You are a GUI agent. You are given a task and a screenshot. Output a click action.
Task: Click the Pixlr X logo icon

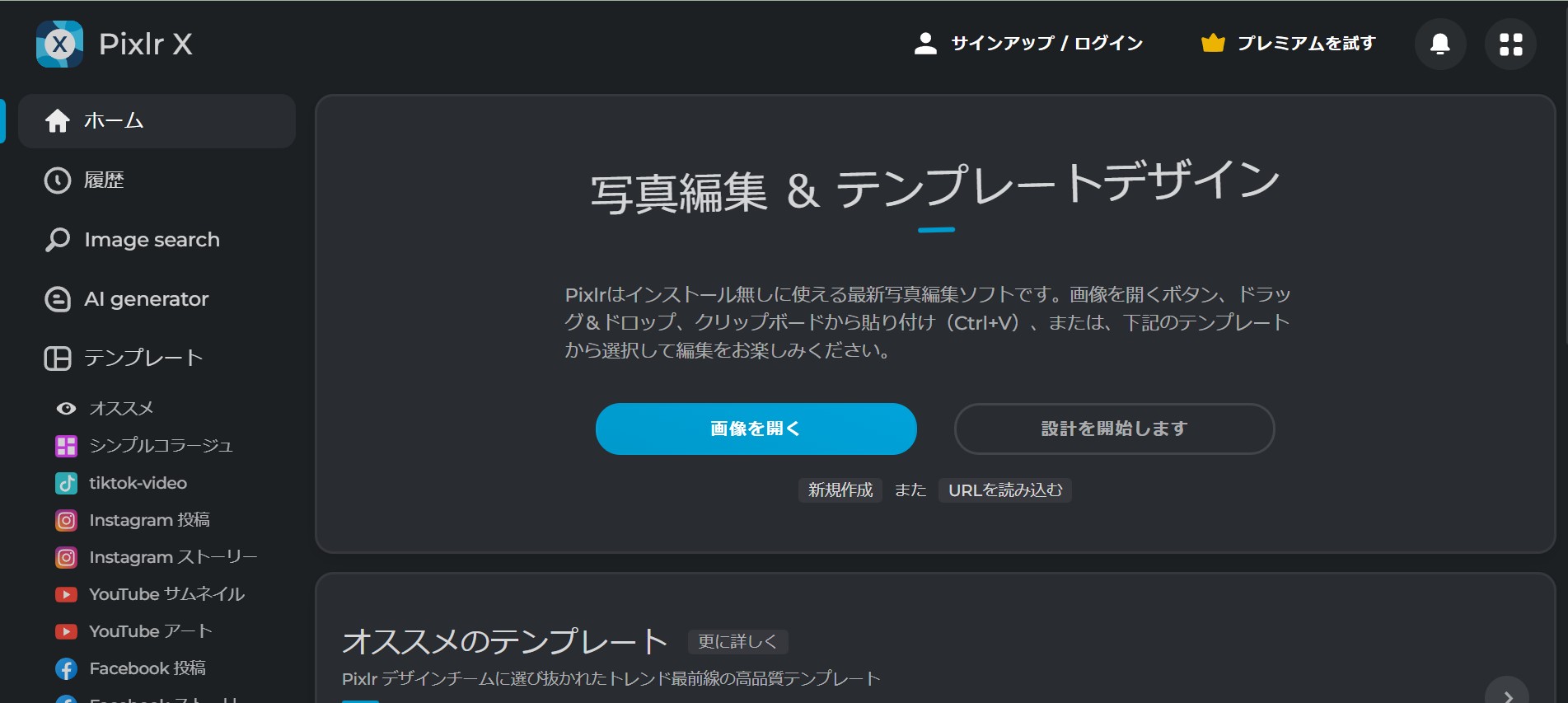tap(59, 44)
